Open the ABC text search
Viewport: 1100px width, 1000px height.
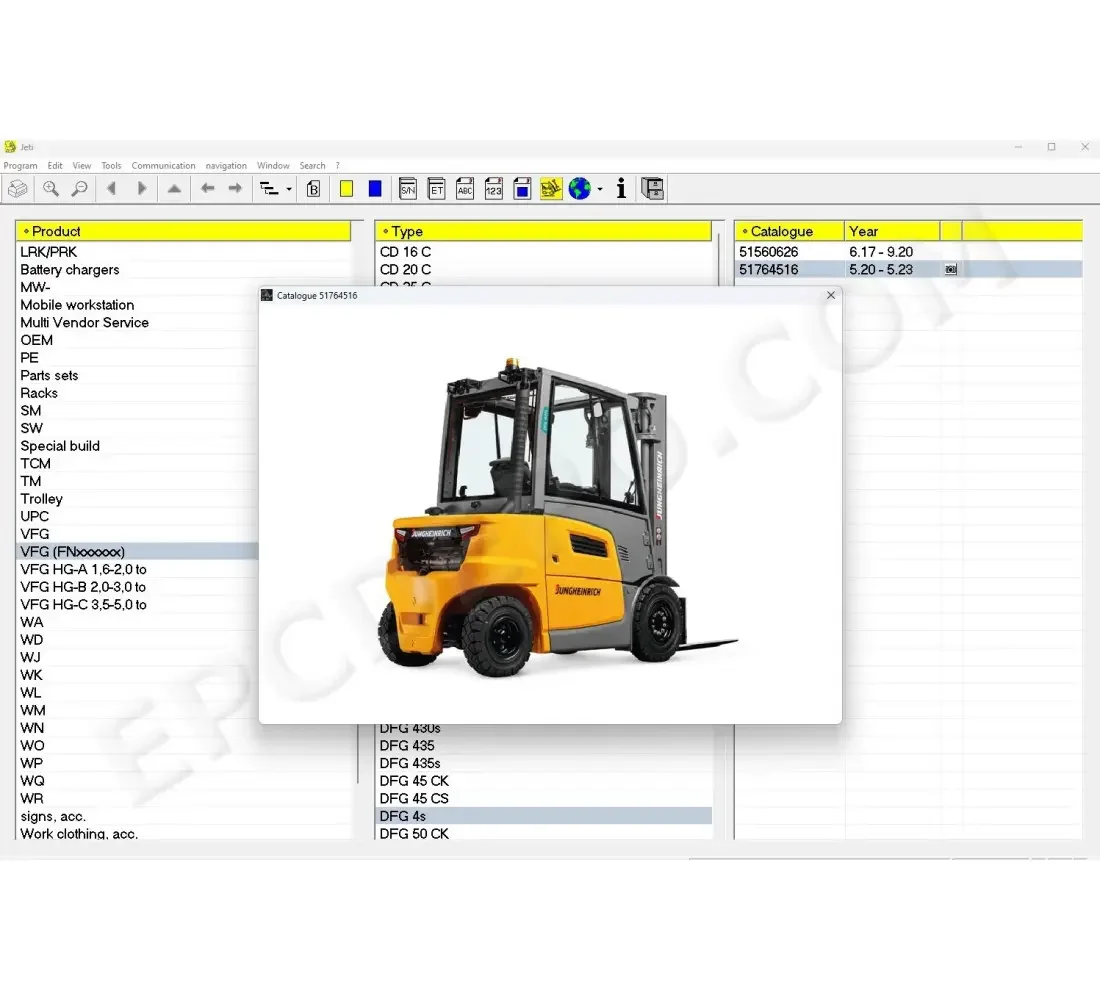[464, 188]
